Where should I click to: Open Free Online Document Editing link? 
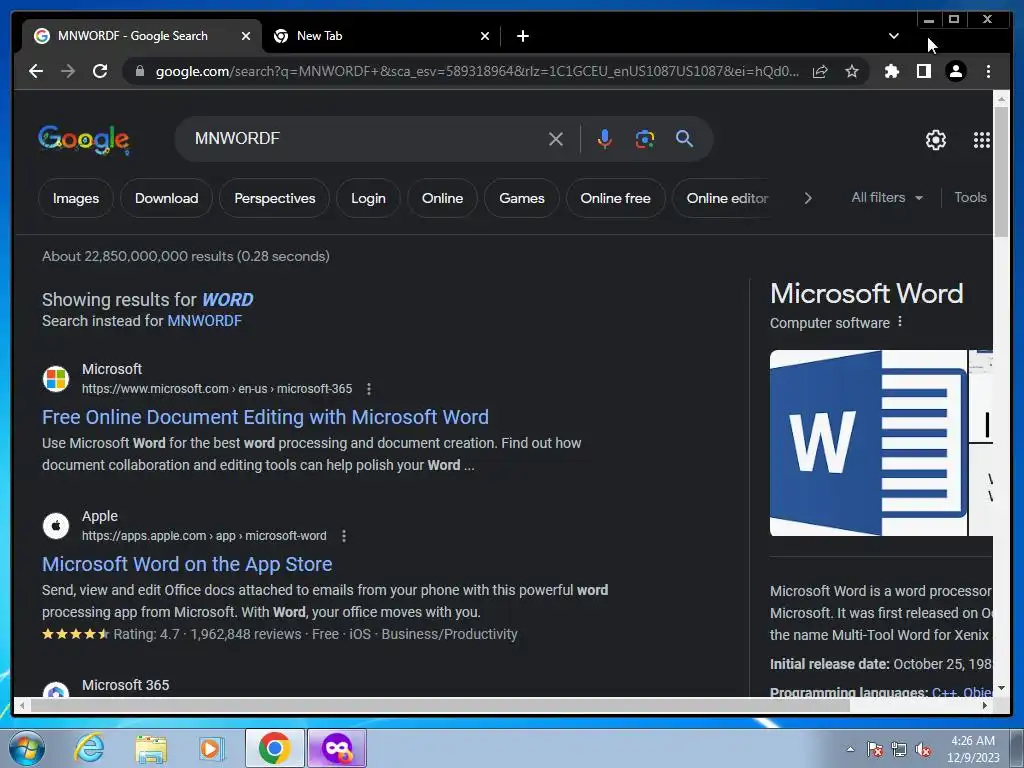click(265, 417)
